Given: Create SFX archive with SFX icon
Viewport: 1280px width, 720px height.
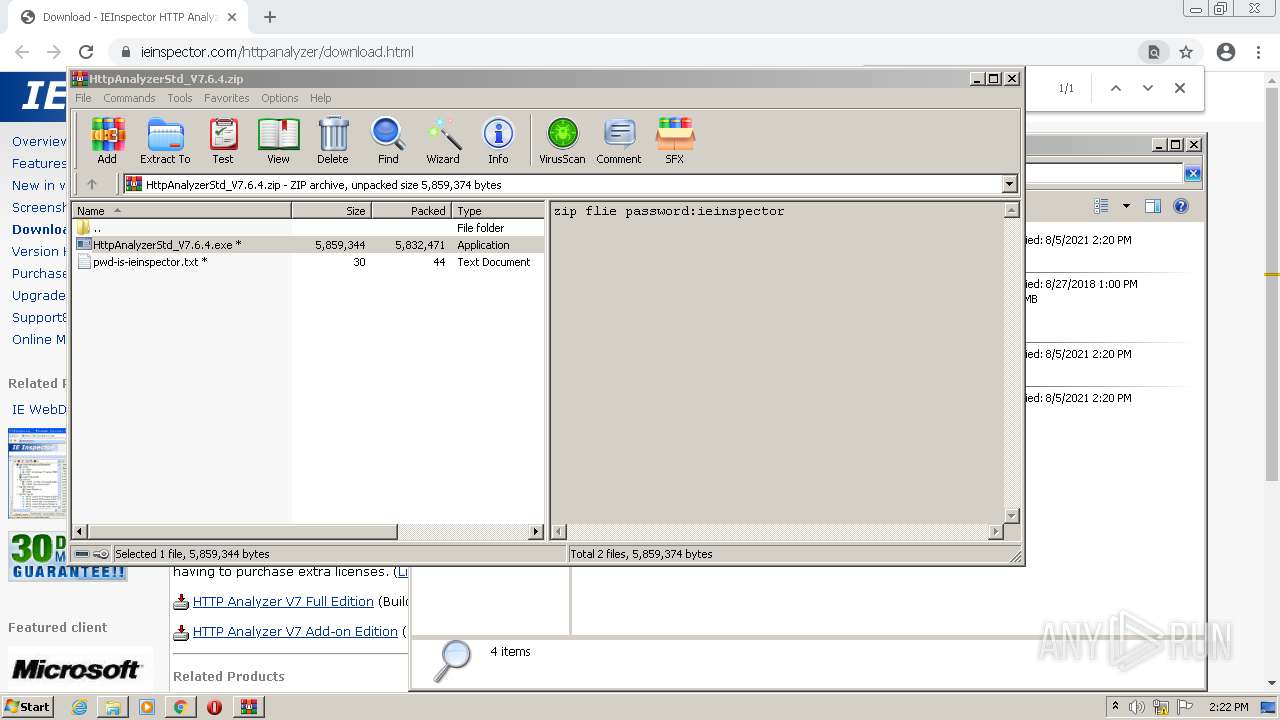Looking at the screenshot, I should 675,140.
